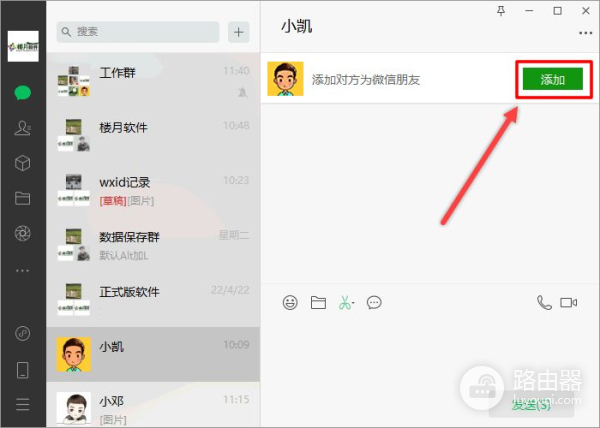Start a video call

click(x=569, y=303)
